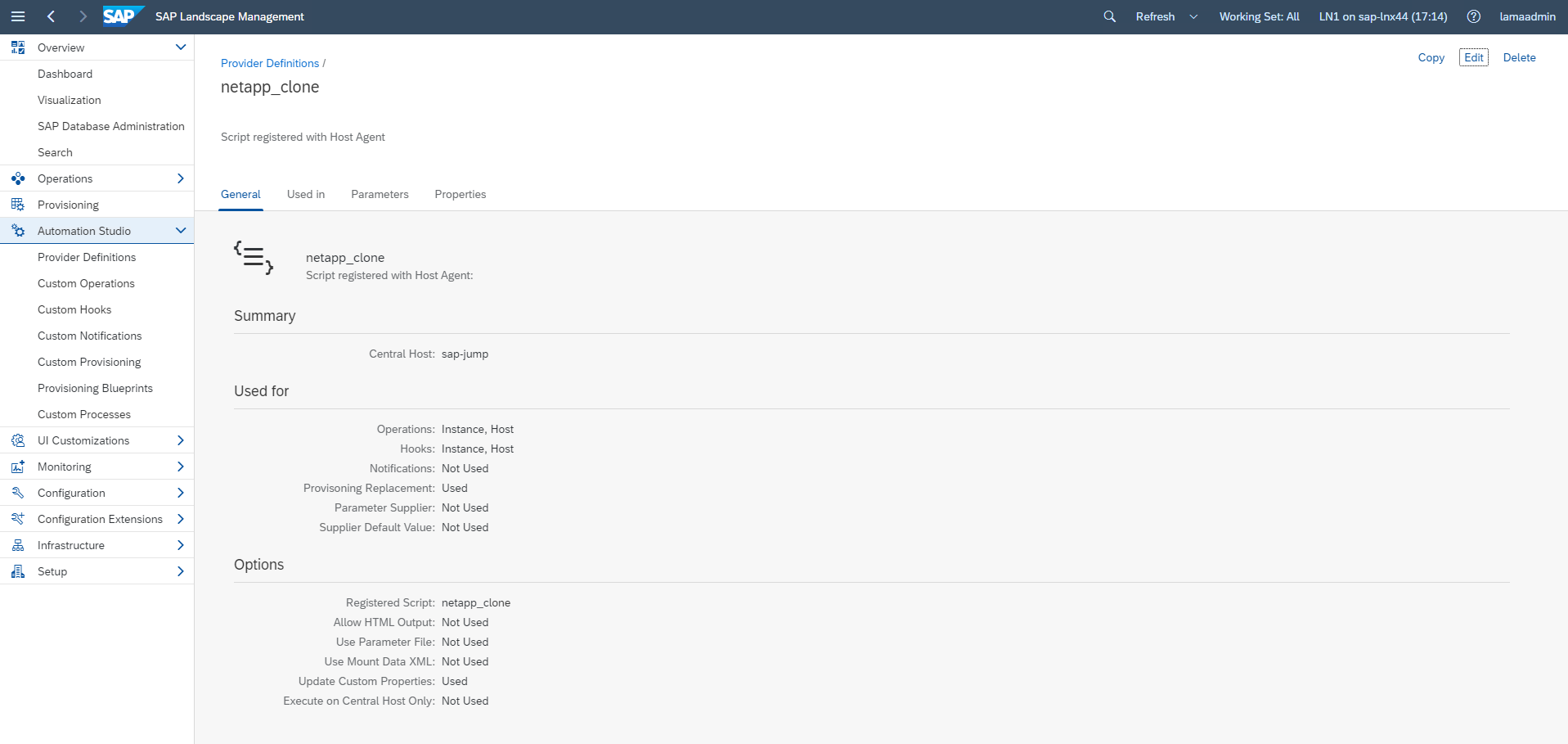Click the Allow HTML Output value
This screenshot has height=744, width=1568.
(465, 622)
